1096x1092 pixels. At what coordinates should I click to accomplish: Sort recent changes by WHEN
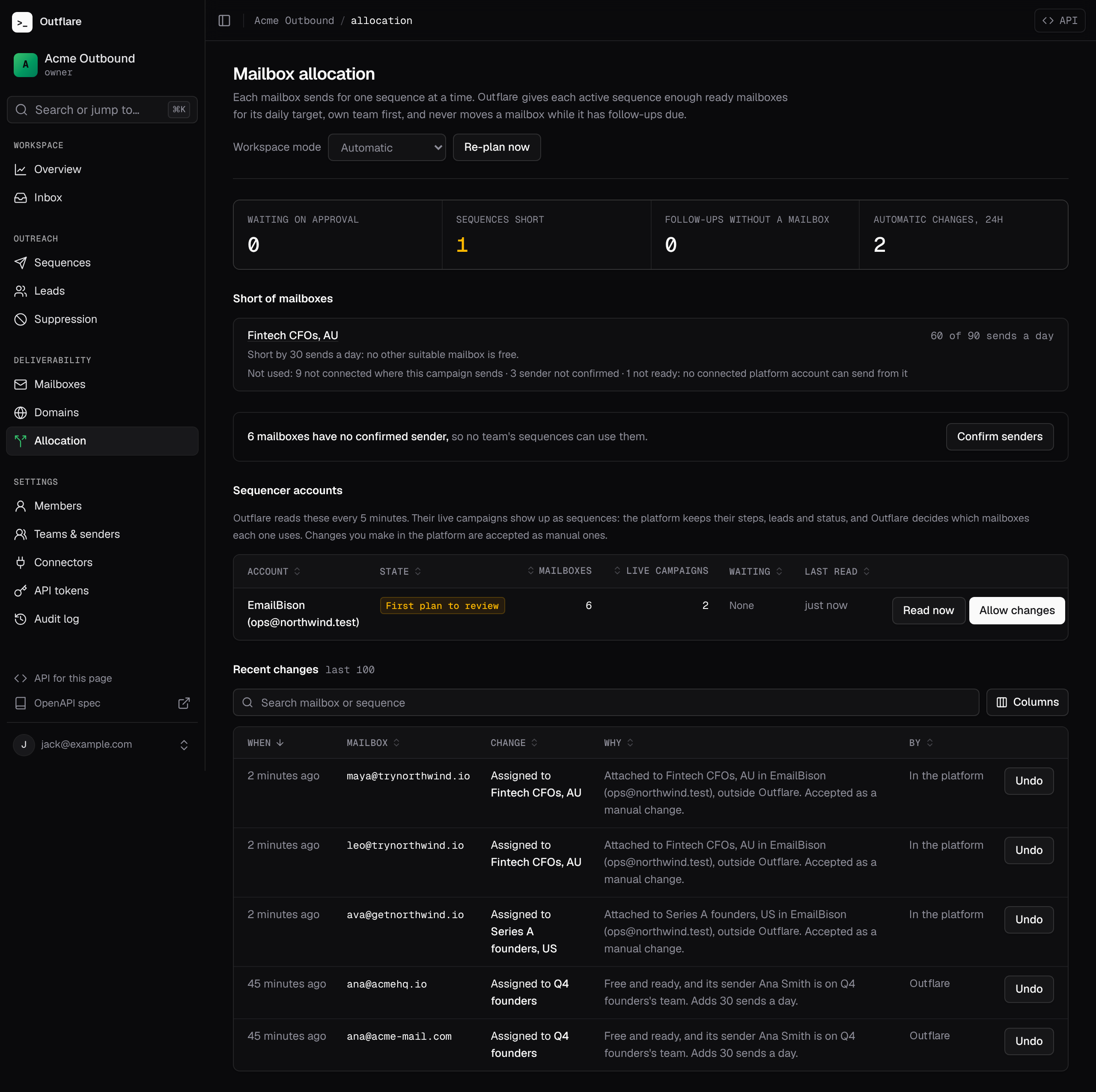coord(265,743)
